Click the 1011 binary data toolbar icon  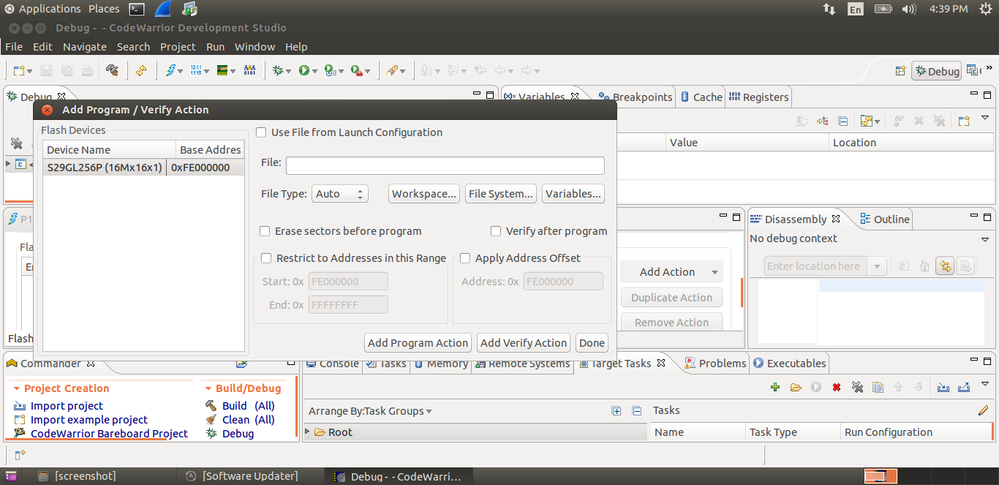[x=196, y=71]
